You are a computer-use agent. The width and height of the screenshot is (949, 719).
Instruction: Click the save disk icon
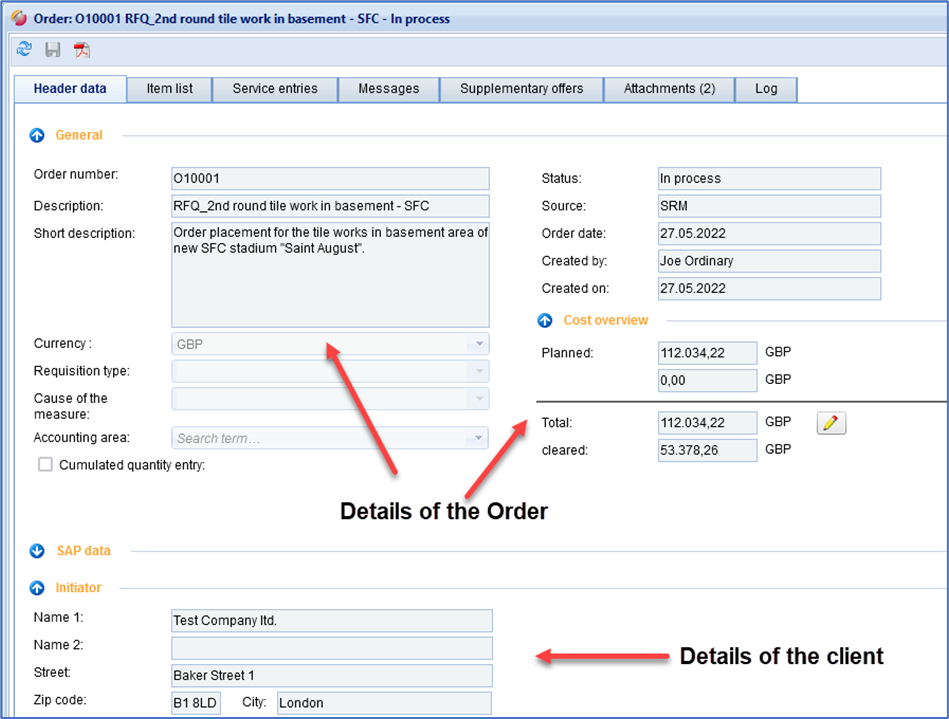(x=52, y=49)
